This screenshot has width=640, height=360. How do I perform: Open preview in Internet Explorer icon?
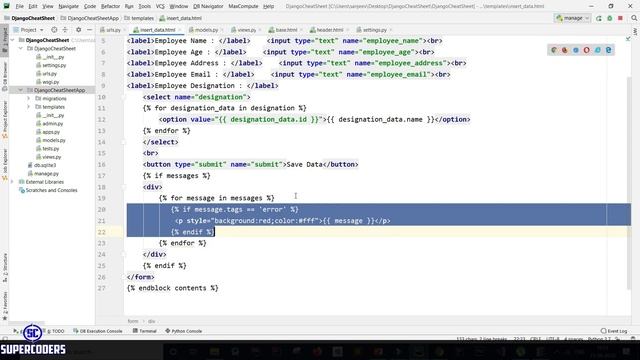598,50
